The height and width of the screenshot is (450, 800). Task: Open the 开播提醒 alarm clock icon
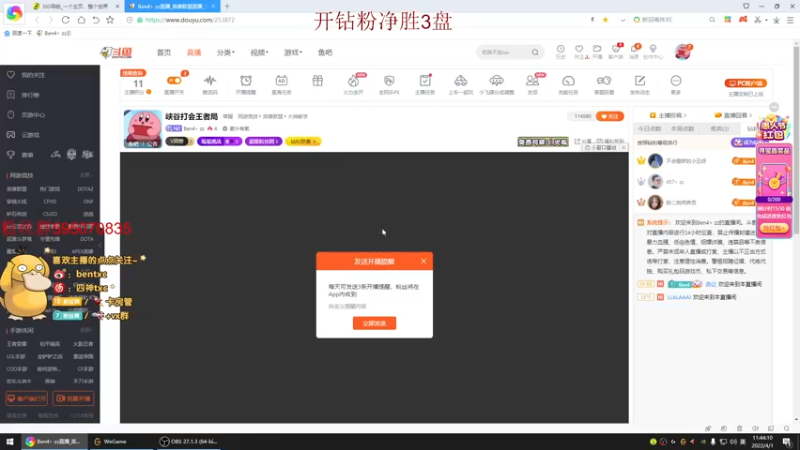tap(246, 81)
